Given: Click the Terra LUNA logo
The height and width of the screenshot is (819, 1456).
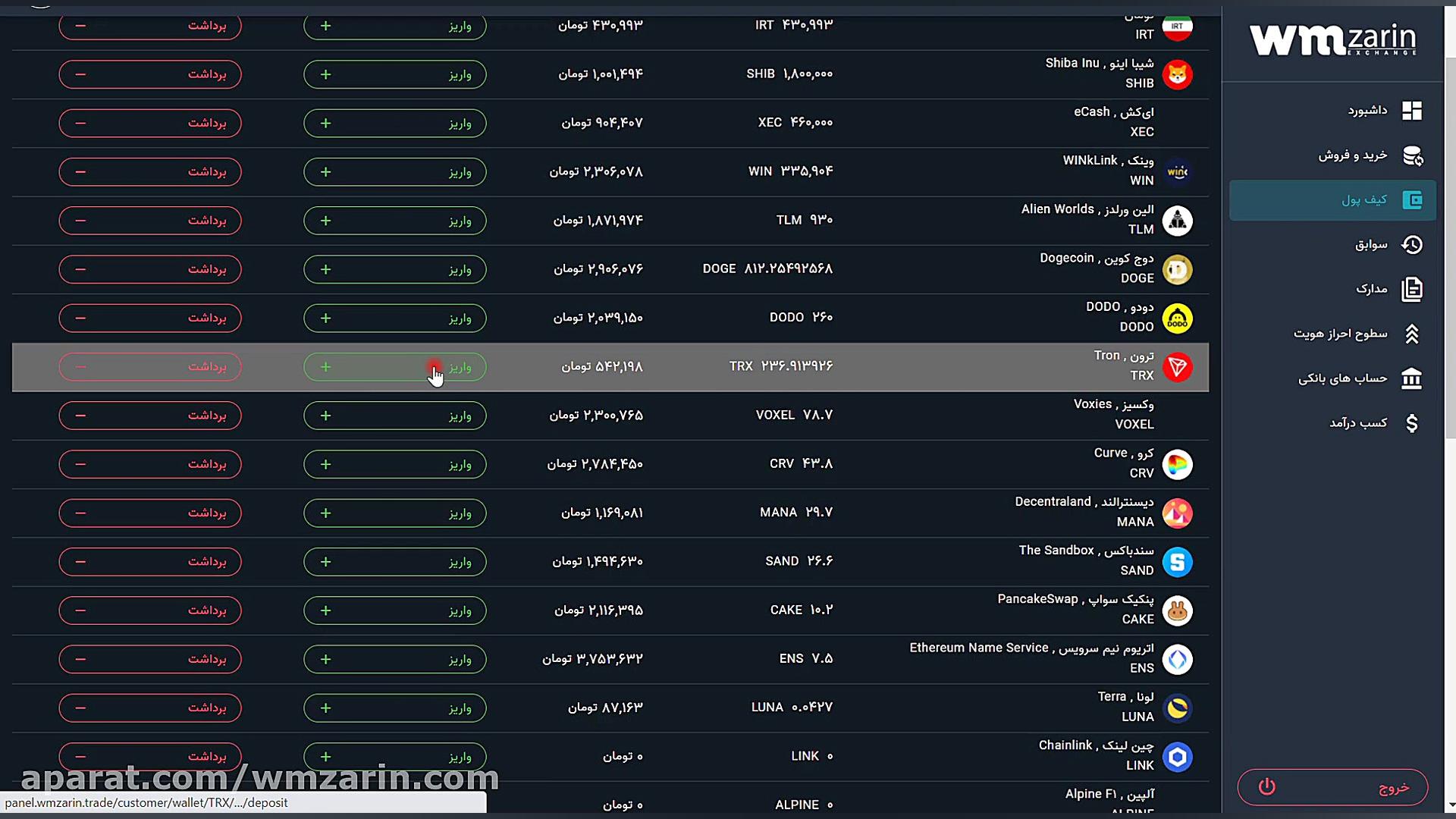Looking at the screenshot, I should (x=1177, y=708).
